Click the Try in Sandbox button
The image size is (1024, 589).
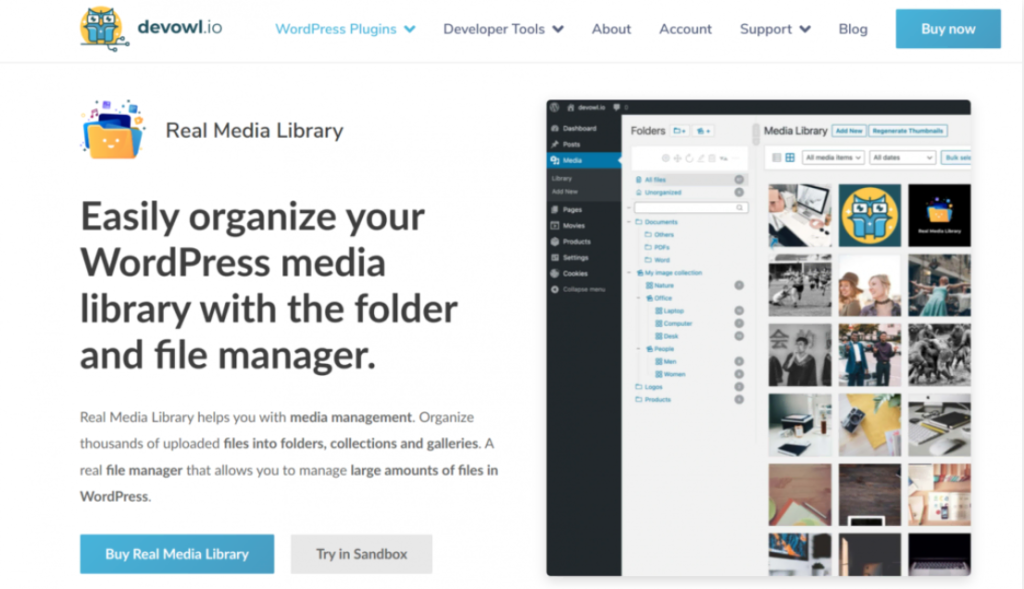tap(361, 554)
